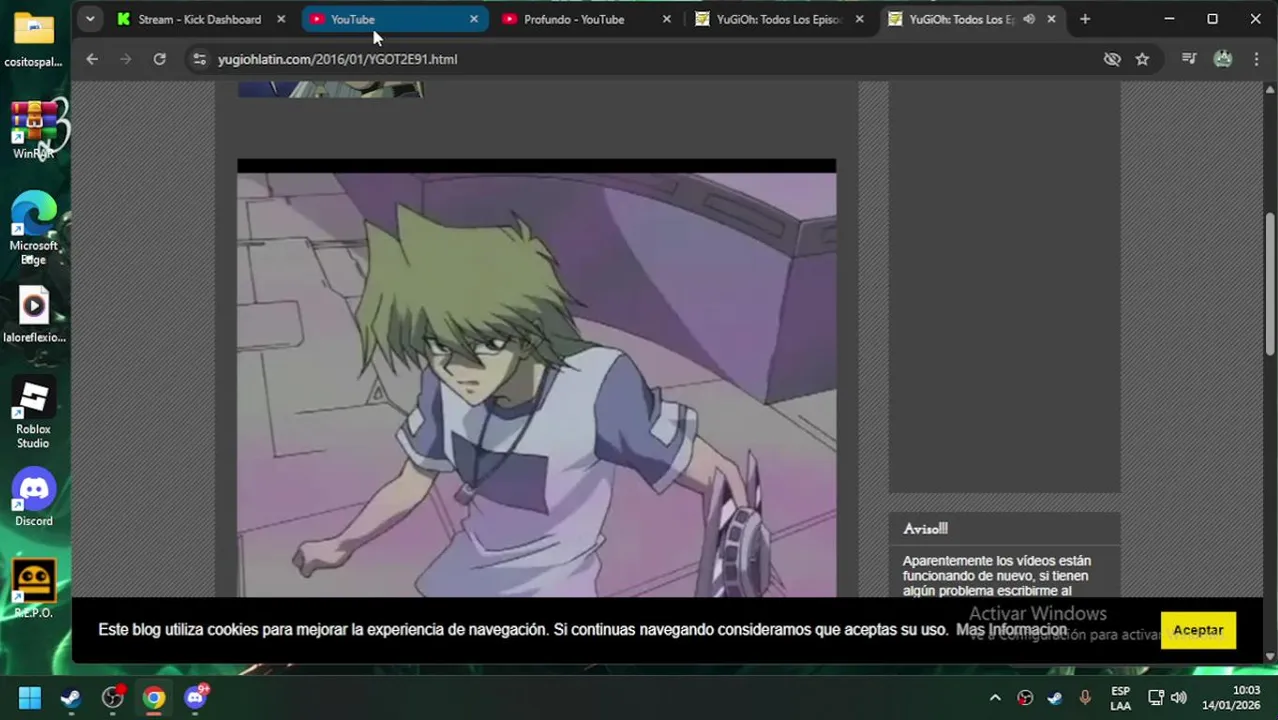Image resolution: width=1278 pixels, height=720 pixels.
Task: Close the YouTube tab
Action: tap(474, 19)
